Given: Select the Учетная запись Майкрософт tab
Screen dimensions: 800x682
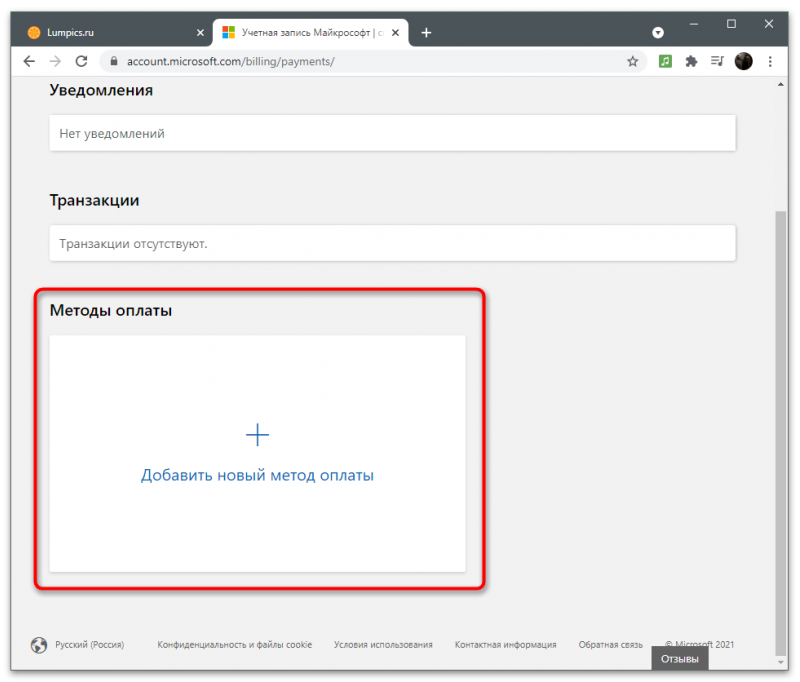Looking at the screenshot, I should pyautogui.click(x=310, y=33).
